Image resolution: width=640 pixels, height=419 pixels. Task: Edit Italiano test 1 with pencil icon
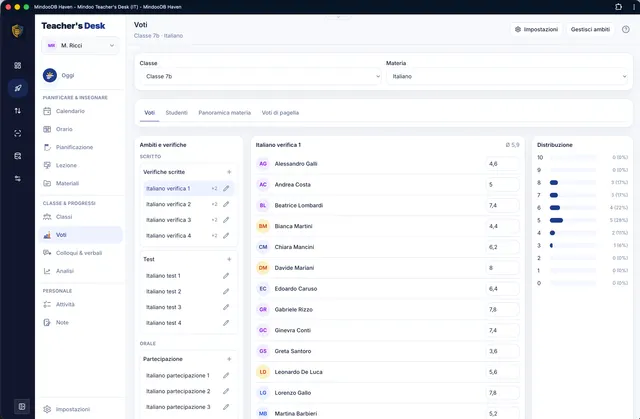coord(226,276)
